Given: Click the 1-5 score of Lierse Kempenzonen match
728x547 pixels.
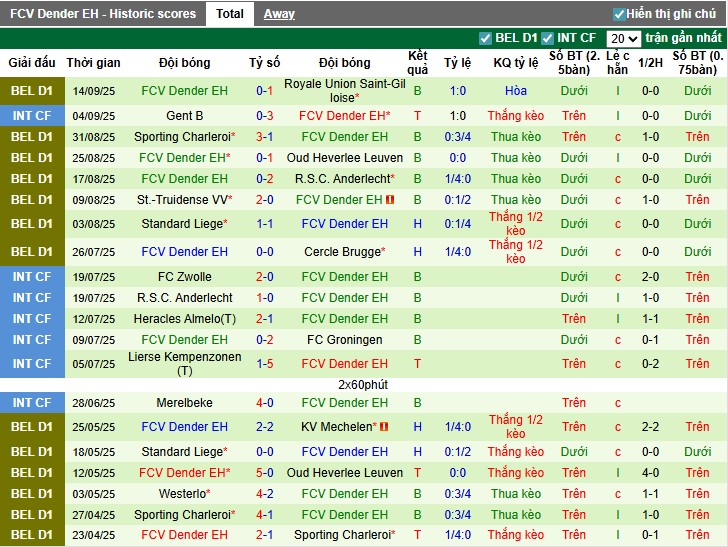Looking at the screenshot, I should tap(265, 364).
